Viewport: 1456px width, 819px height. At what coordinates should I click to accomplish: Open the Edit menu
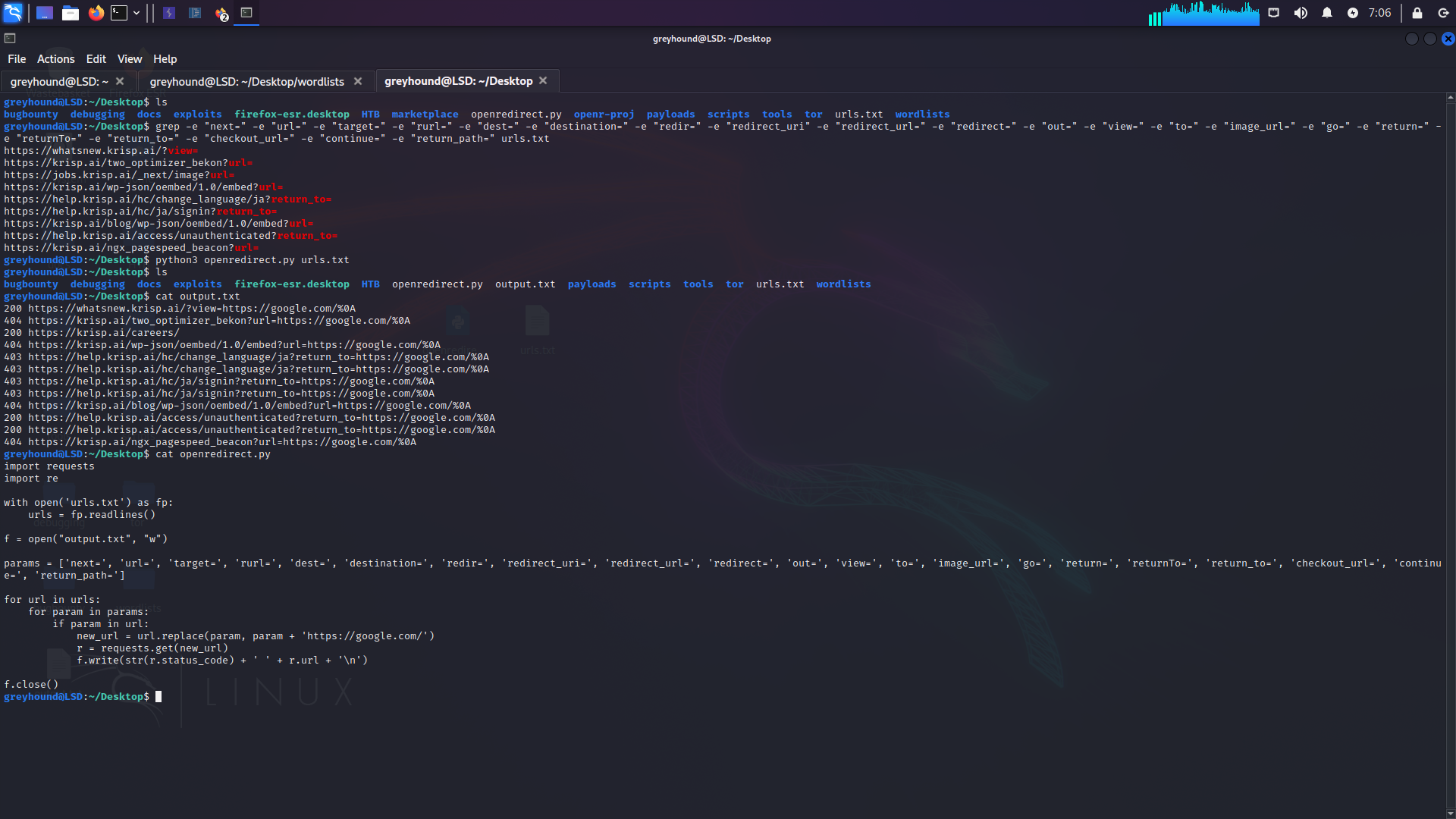click(96, 59)
